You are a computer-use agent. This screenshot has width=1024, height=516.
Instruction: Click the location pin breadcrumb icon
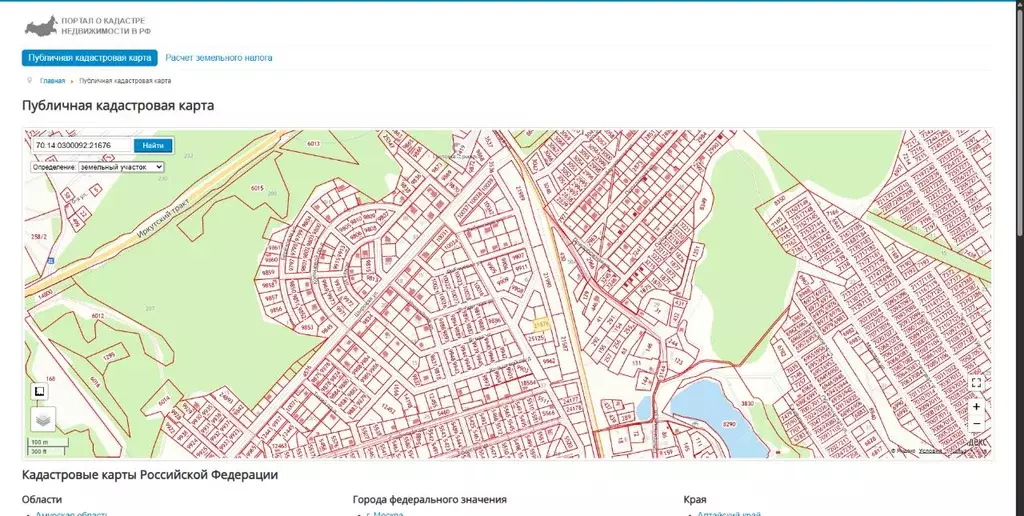(x=29, y=81)
